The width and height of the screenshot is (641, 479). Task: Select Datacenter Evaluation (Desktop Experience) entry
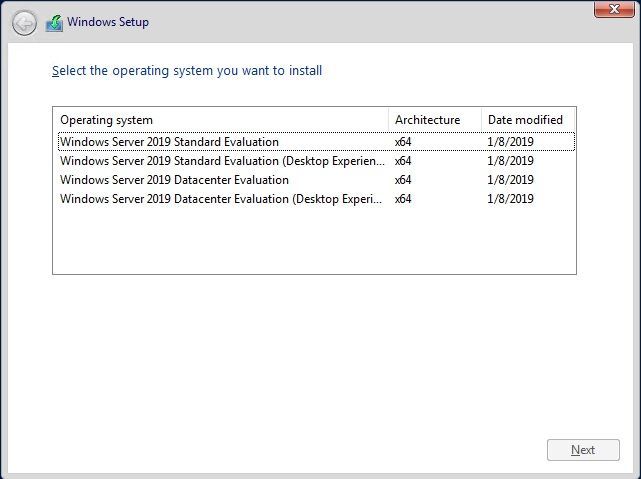click(x=222, y=199)
